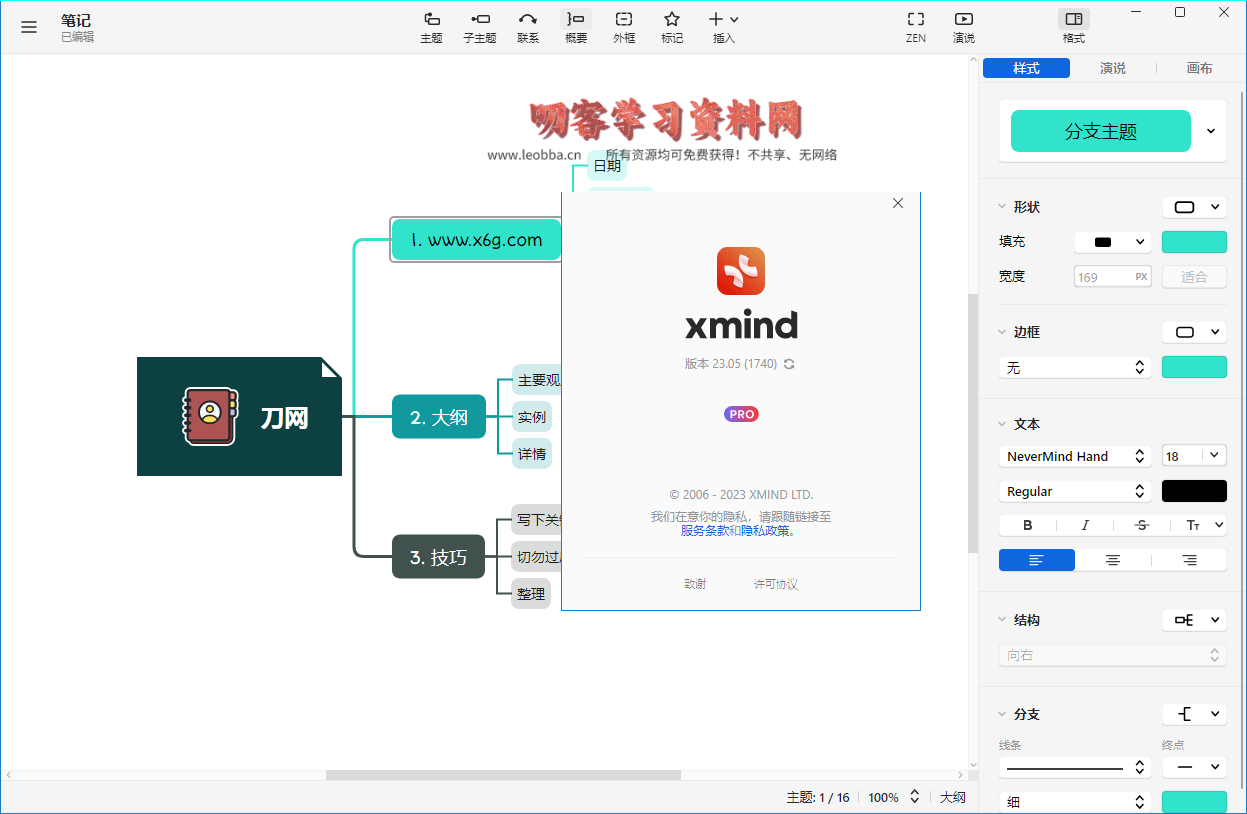
Task: Open the NeverMind Hand font dropdown
Action: [1074, 456]
